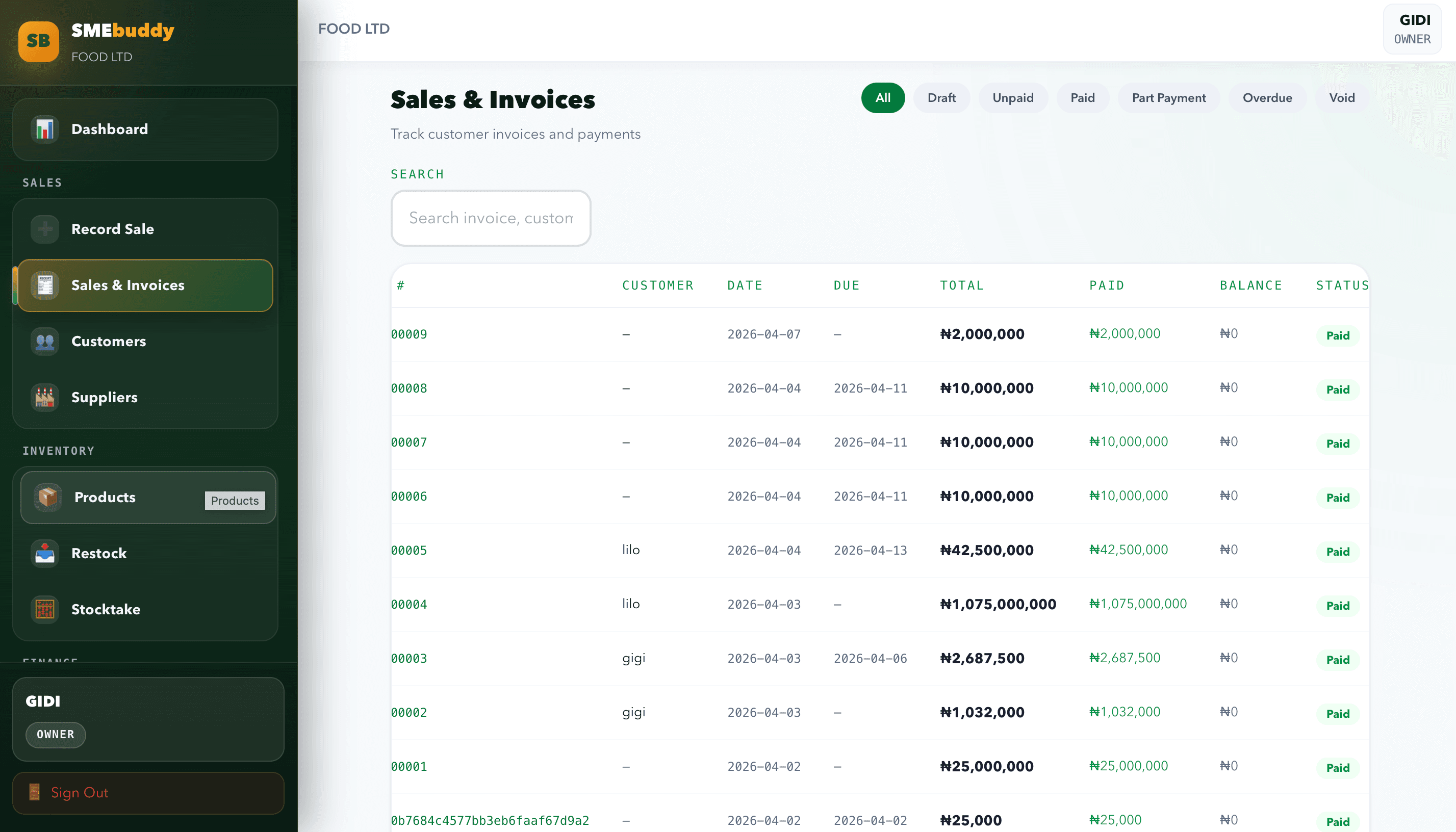The height and width of the screenshot is (832, 1456).
Task: Click the STATUS column header
Action: [1342, 285]
